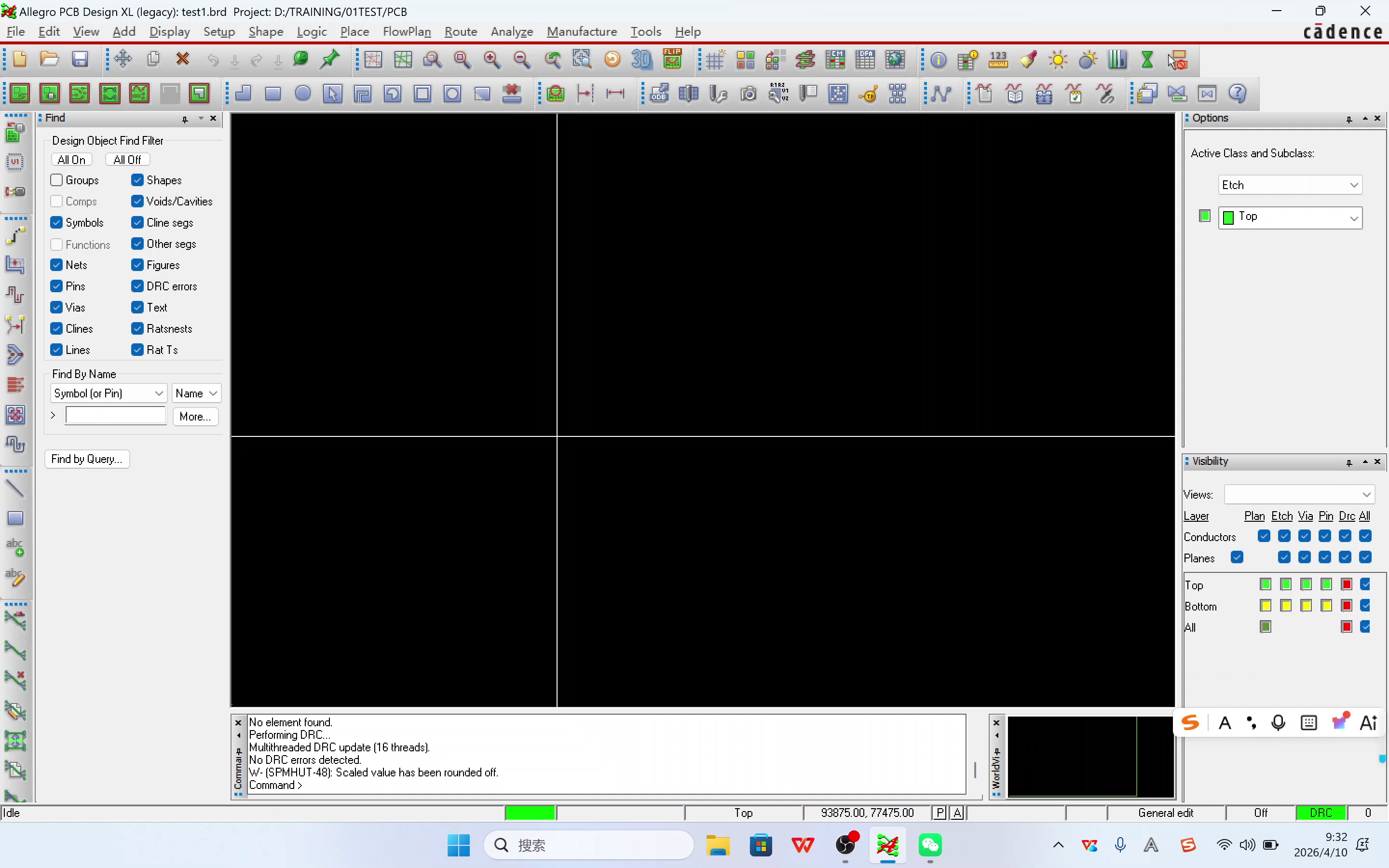
Task: Click the Layer link in Visibility panel
Action: point(1196,516)
